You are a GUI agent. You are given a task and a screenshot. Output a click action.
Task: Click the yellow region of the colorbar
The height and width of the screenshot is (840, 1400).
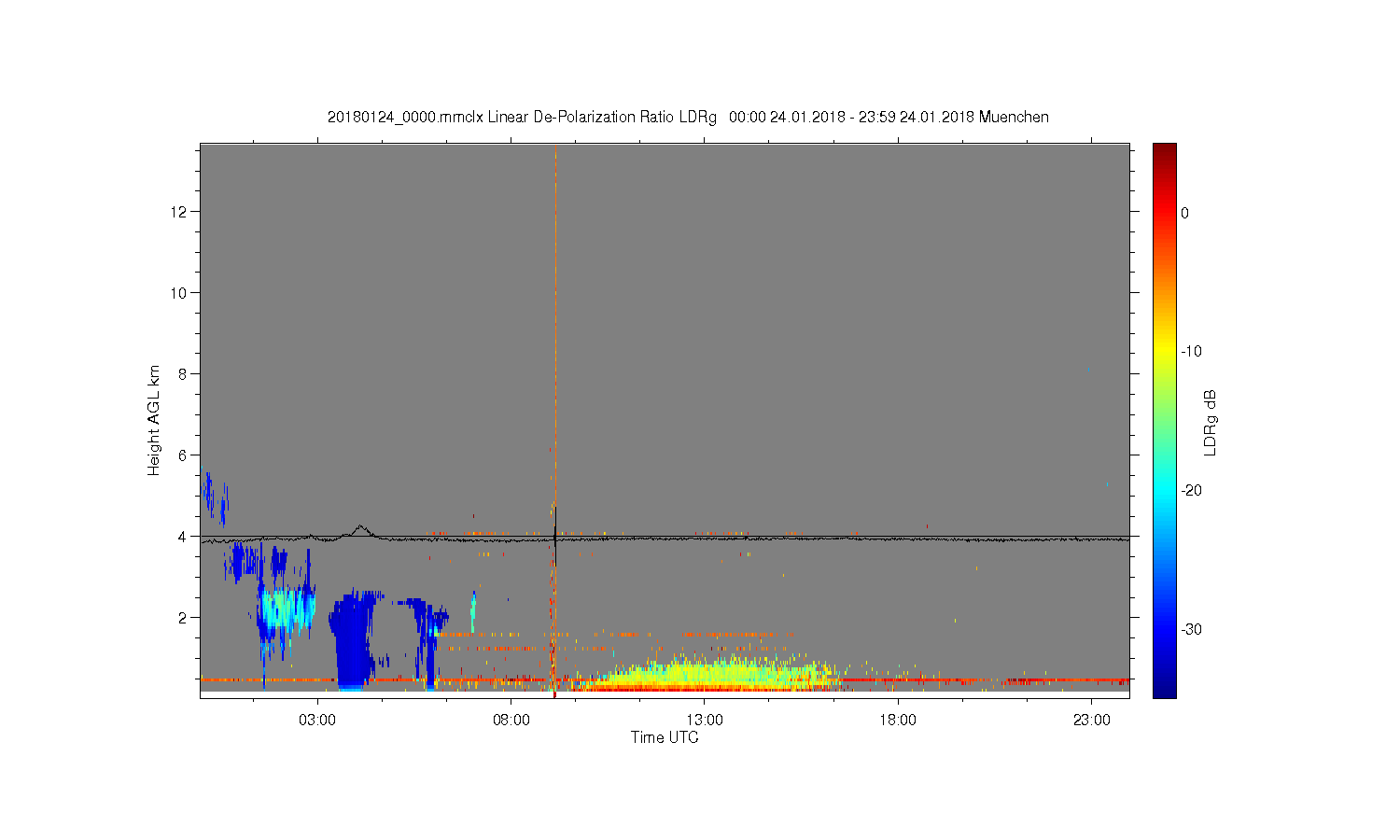(1165, 352)
